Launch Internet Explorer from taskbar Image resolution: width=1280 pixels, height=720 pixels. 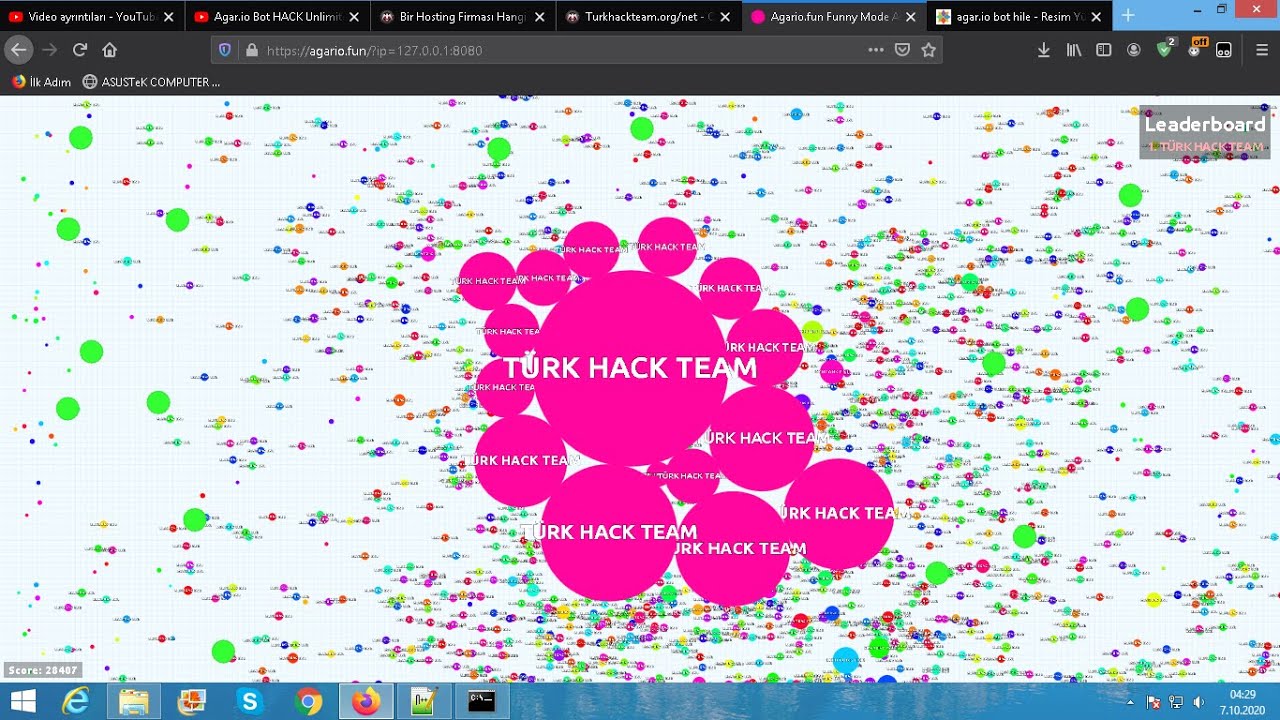pyautogui.click(x=76, y=701)
